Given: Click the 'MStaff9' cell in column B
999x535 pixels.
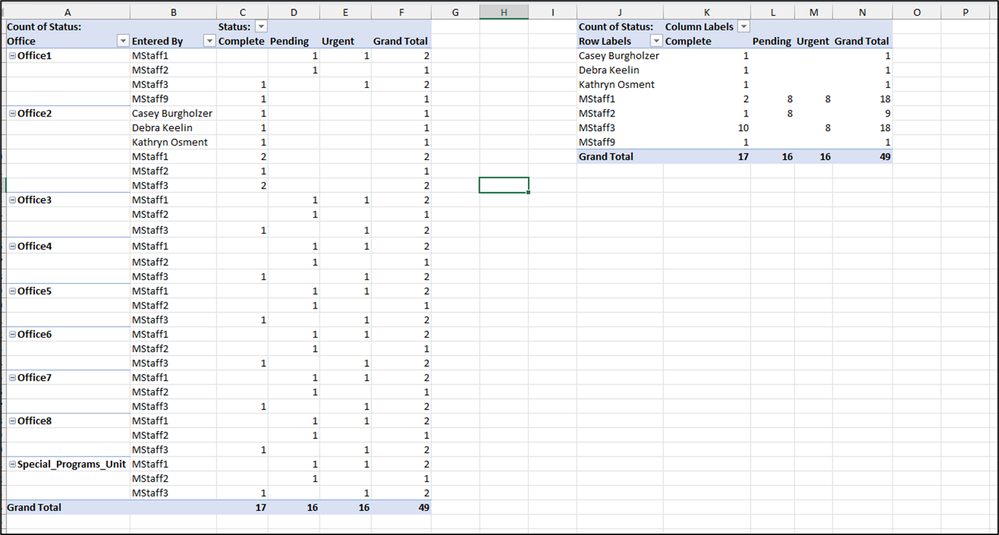Looking at the screenshot, I should pyautogui.click(x=173, y=99).
